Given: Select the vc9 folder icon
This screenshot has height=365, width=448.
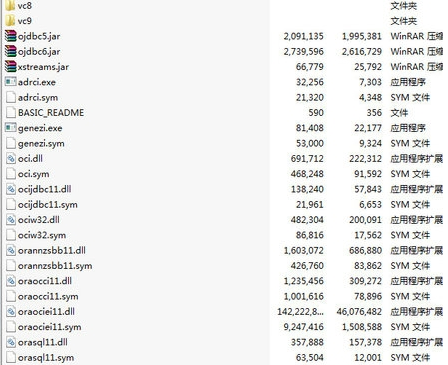Looking at the screenshot, I should (11, 21).
